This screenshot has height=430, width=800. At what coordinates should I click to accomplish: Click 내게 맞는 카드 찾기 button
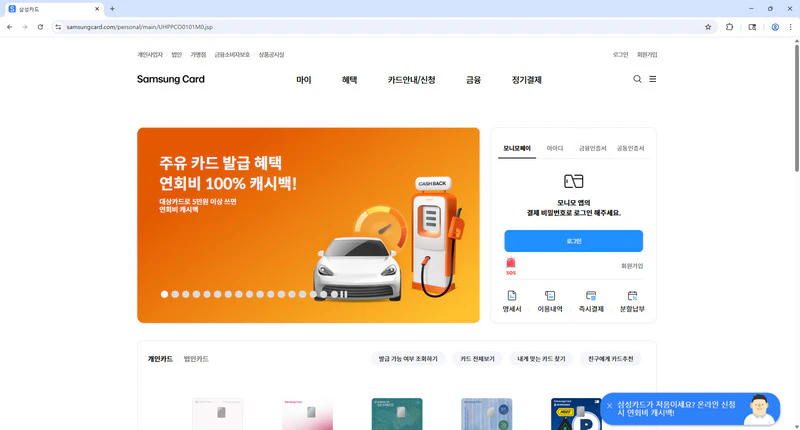pyautogui.click(x=541, y=359)
